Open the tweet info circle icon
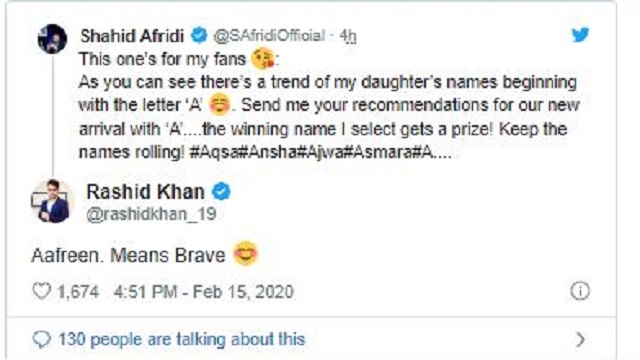The height and width of the screenshot is (360, 640). [580, 291]
